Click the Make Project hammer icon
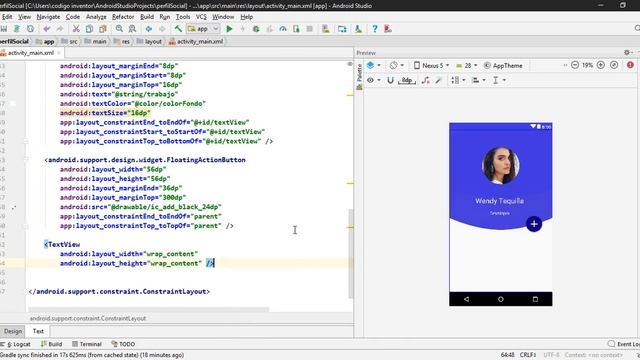Image resolution: width=640 pixels, height=360 pixels. (178, 29)
